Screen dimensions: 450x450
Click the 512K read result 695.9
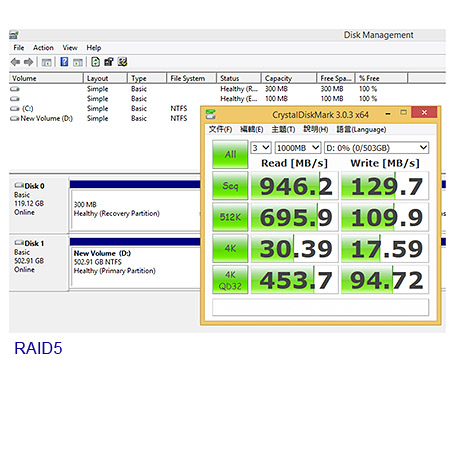point(294,217)
